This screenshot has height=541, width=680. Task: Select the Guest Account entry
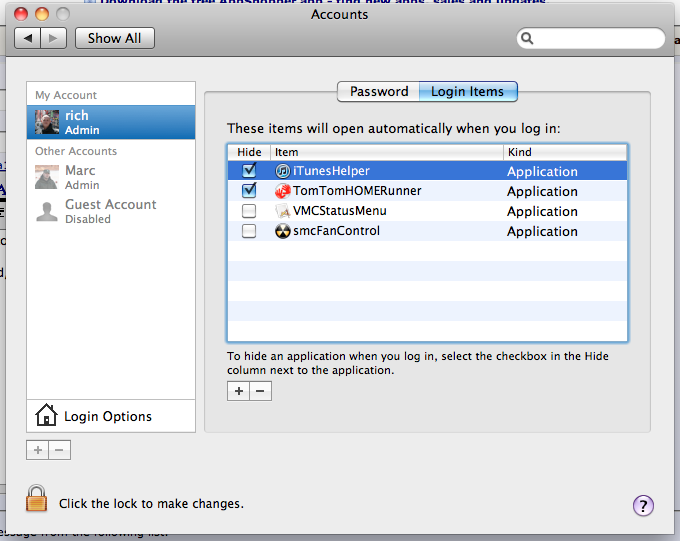pos(111,211)
